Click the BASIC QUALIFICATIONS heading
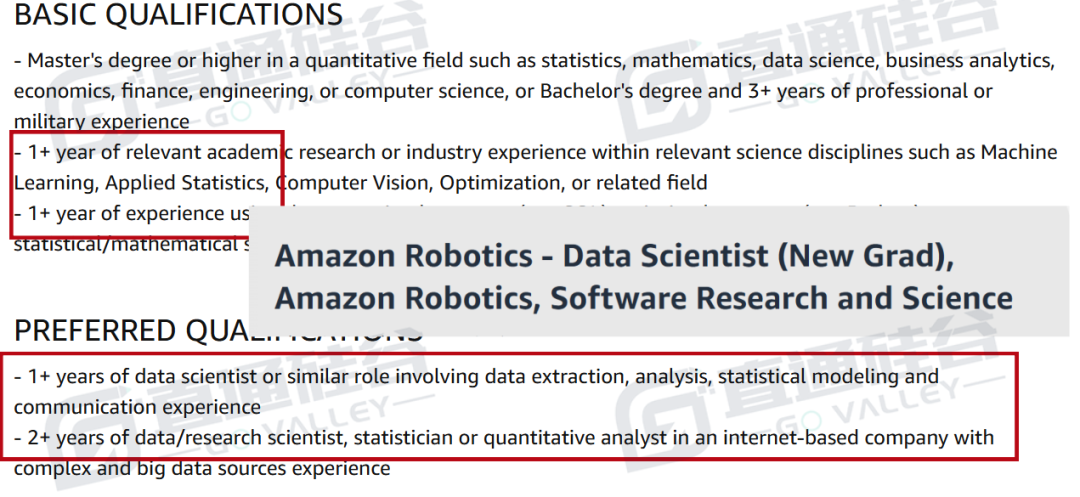The height and width of the screenshot is (497, 1080). click(178, 15)
